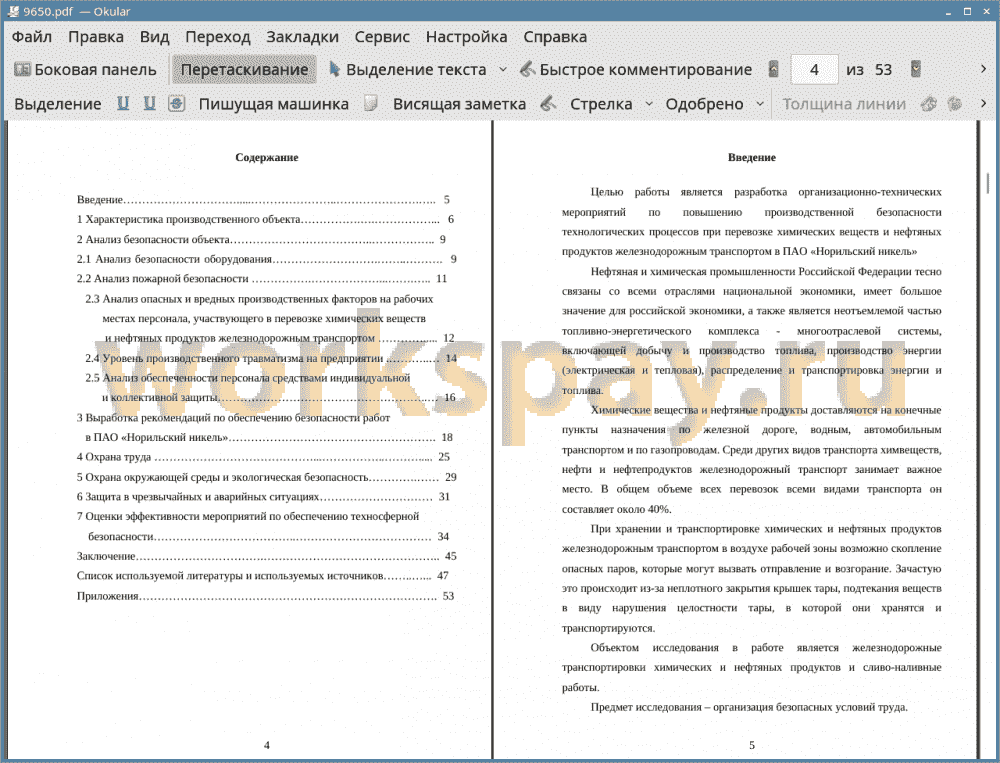
Task: Click contents entry '2.4 Уровень производственного травматизма'
Action: pyautogui.click(x=271, y=358)
